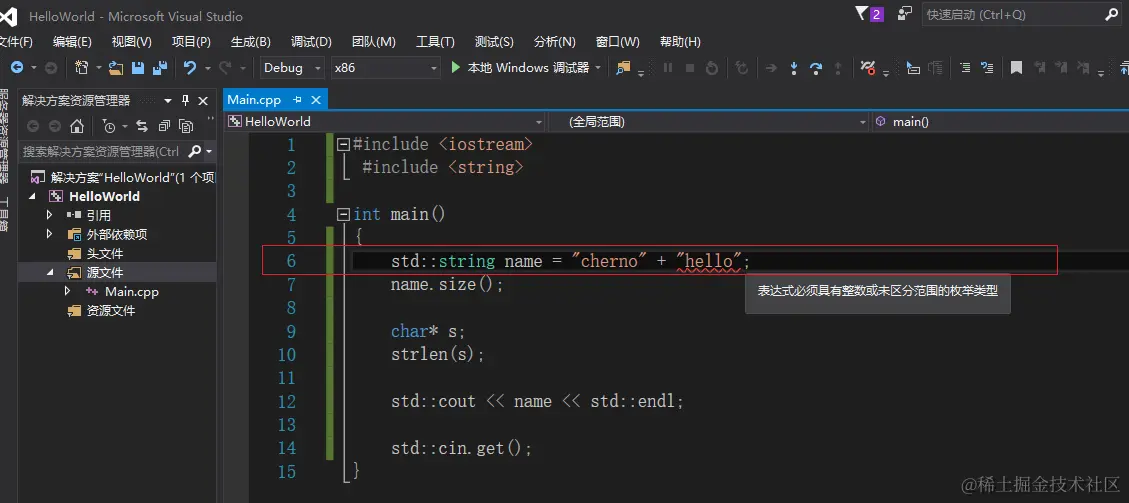Viewport: 1129px width, 503px height.
Task: Click the Find in Files folder icon
Action: click(624, 68)
